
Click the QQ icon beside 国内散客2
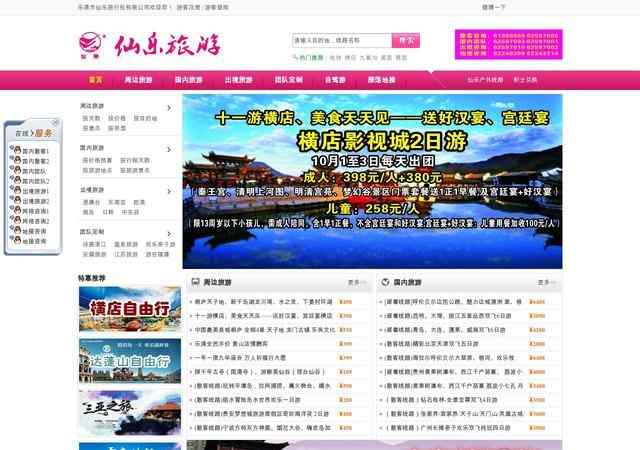pos(17,160)
